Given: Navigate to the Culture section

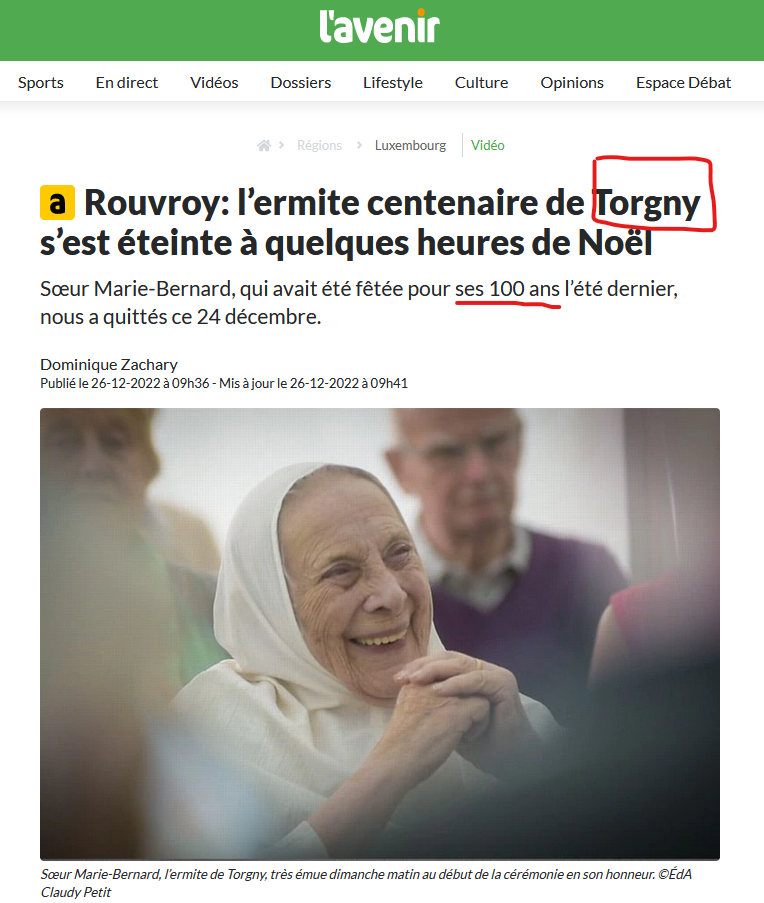Looking at the screenshot, I should pyautogui.click(x=481, y=82).
